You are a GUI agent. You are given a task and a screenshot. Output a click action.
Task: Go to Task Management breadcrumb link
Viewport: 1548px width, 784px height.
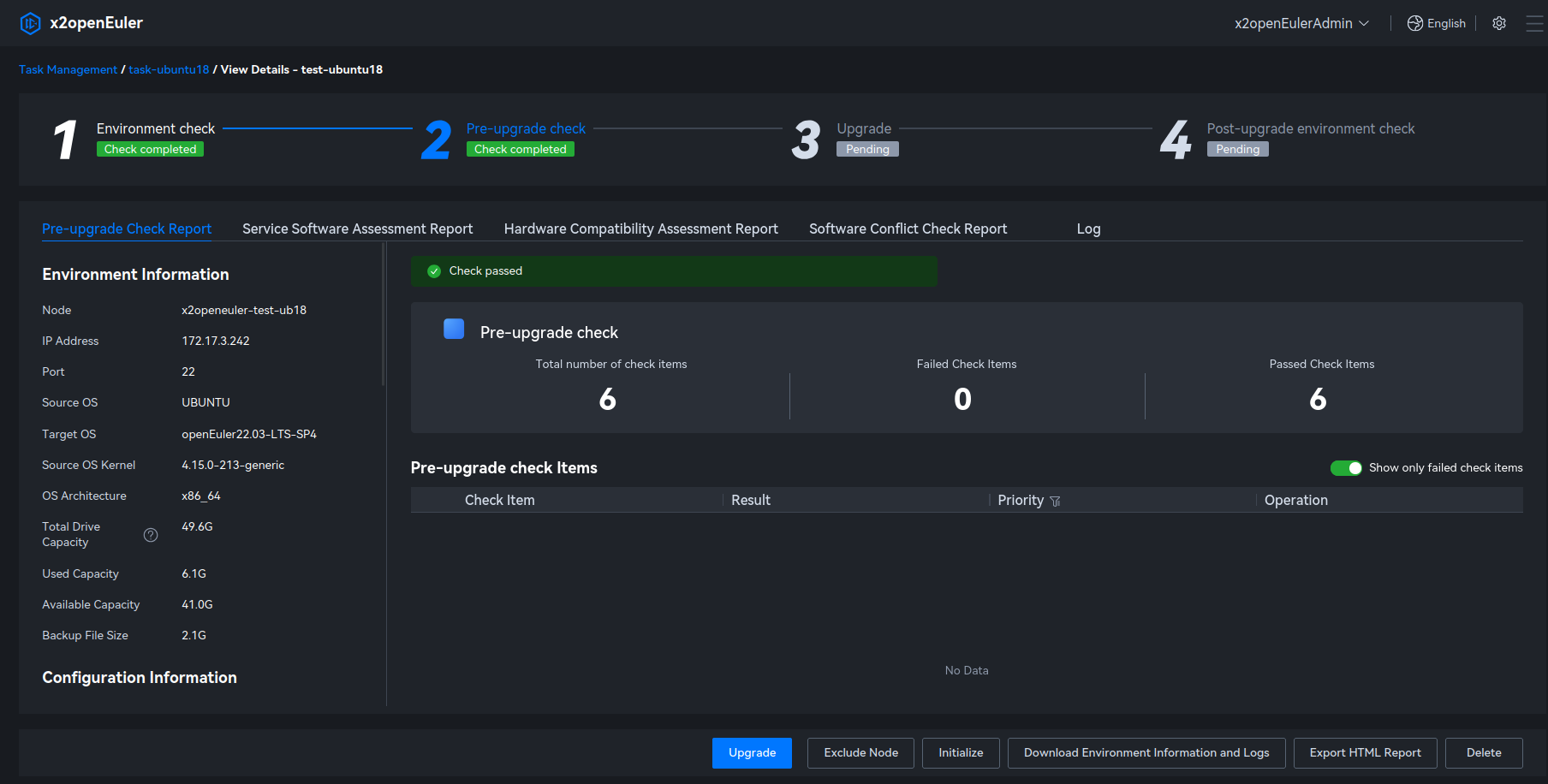click(x=68, y=69)
